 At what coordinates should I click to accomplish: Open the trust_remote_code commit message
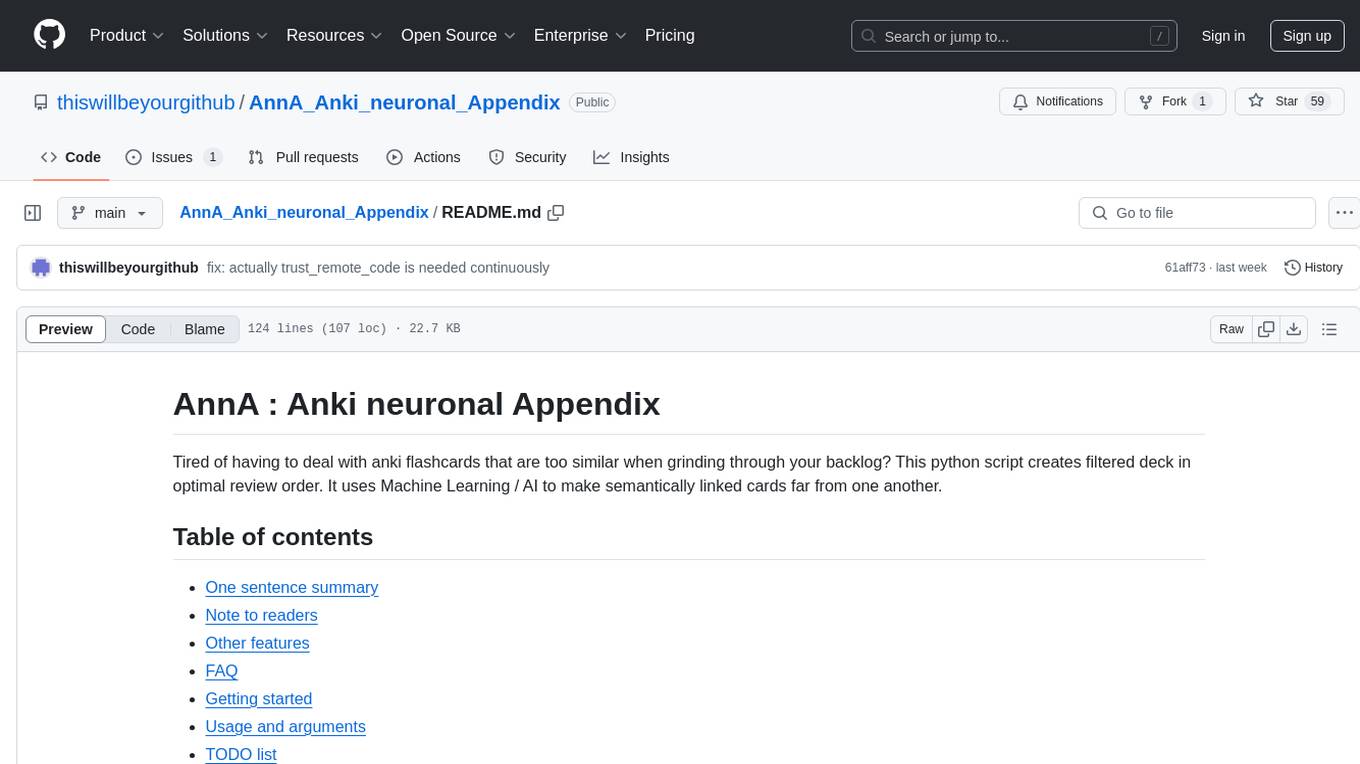point(378,267)
